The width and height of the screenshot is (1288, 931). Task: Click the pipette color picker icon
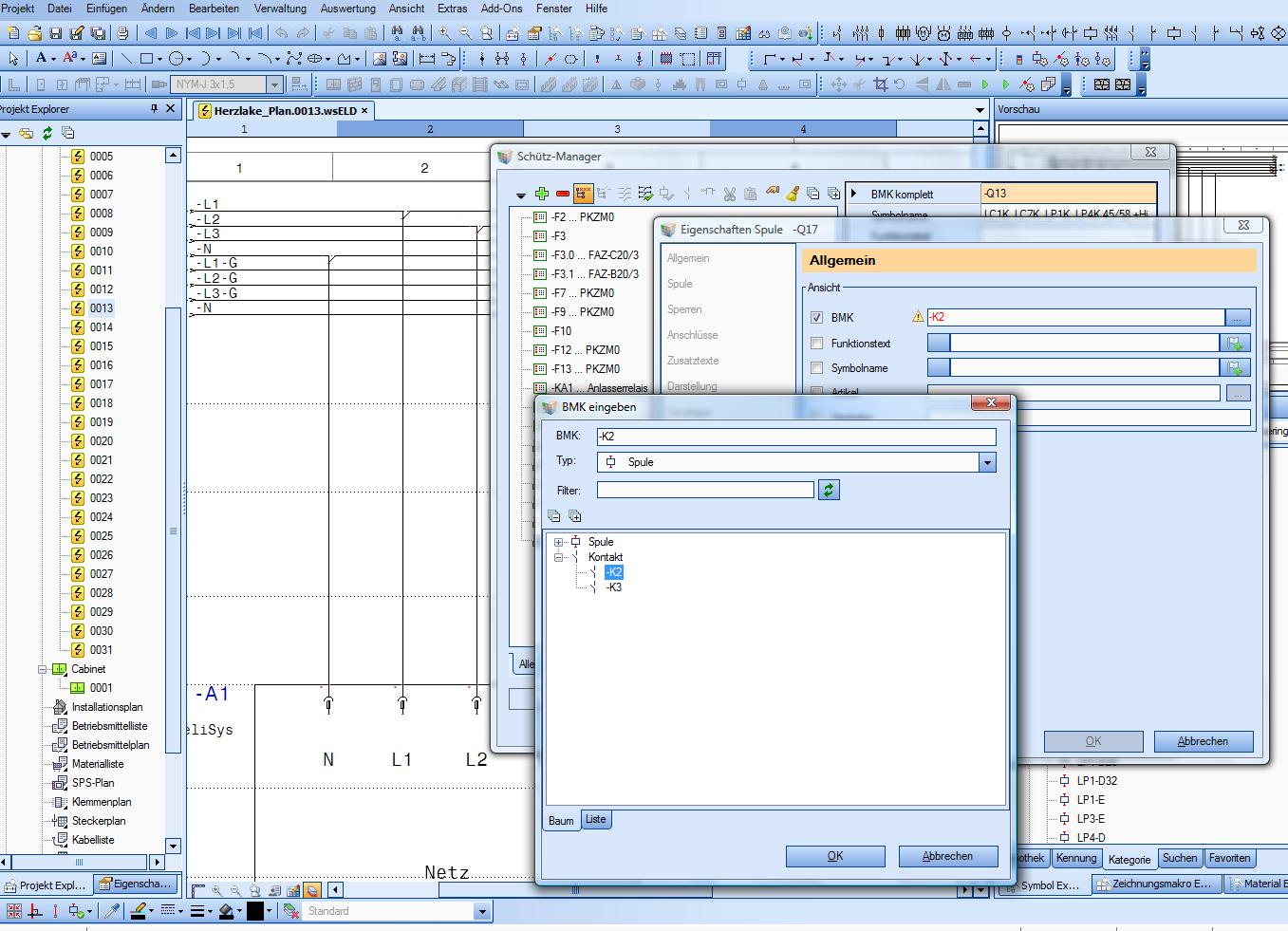click(x=112, y=911)
